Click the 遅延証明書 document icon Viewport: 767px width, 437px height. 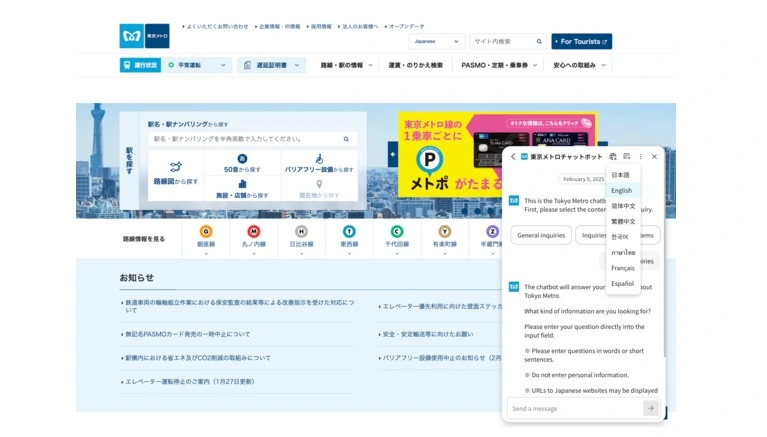click(248, 65)
